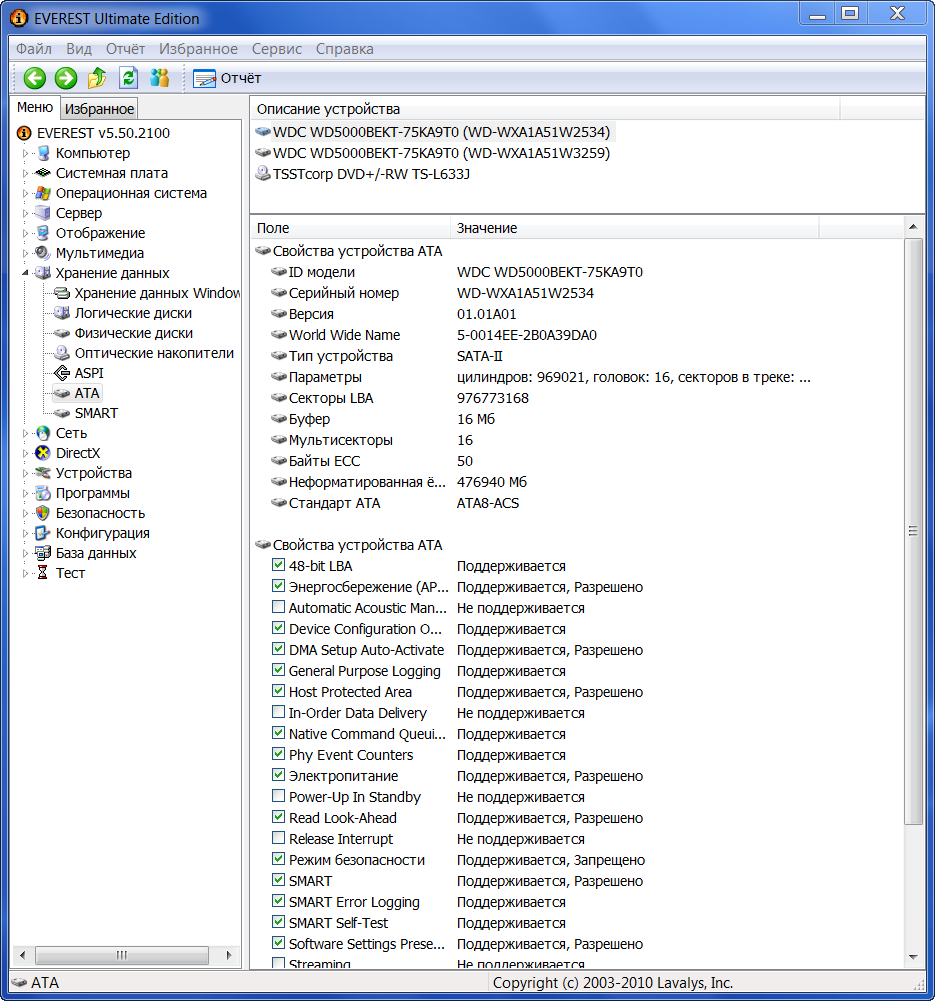Toggle the 48-bit LBA checkbox
Viewport: 935px width, 1001px height.
click(x=278, y=565)
